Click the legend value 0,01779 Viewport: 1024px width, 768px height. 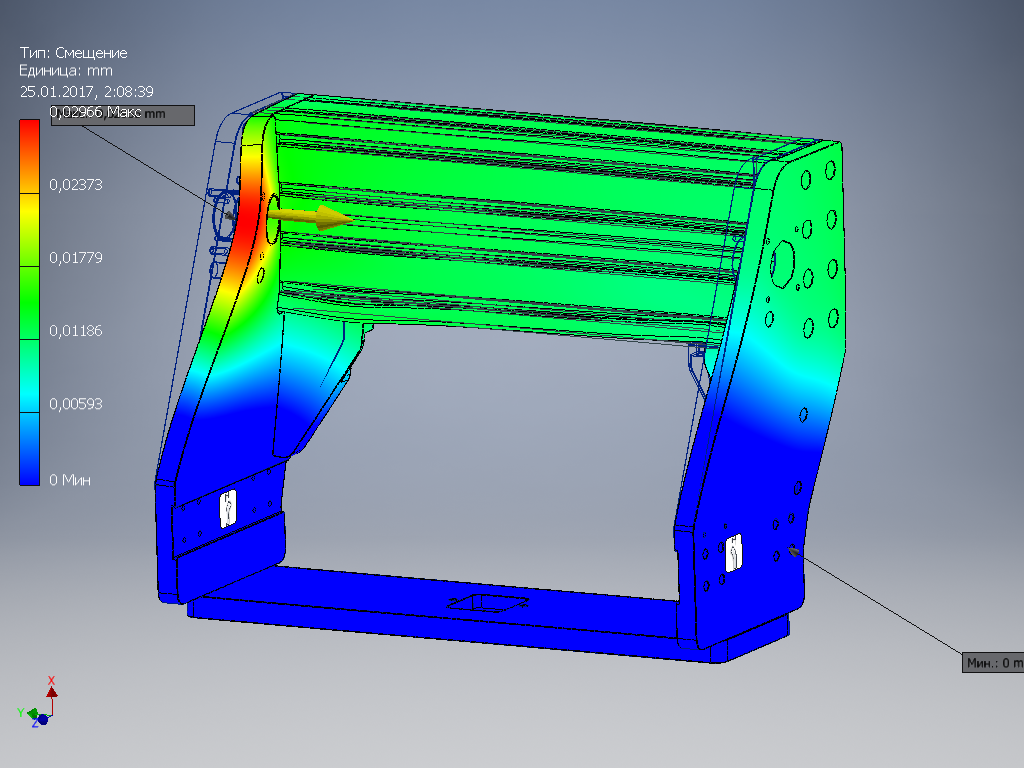tap(76, 258)
